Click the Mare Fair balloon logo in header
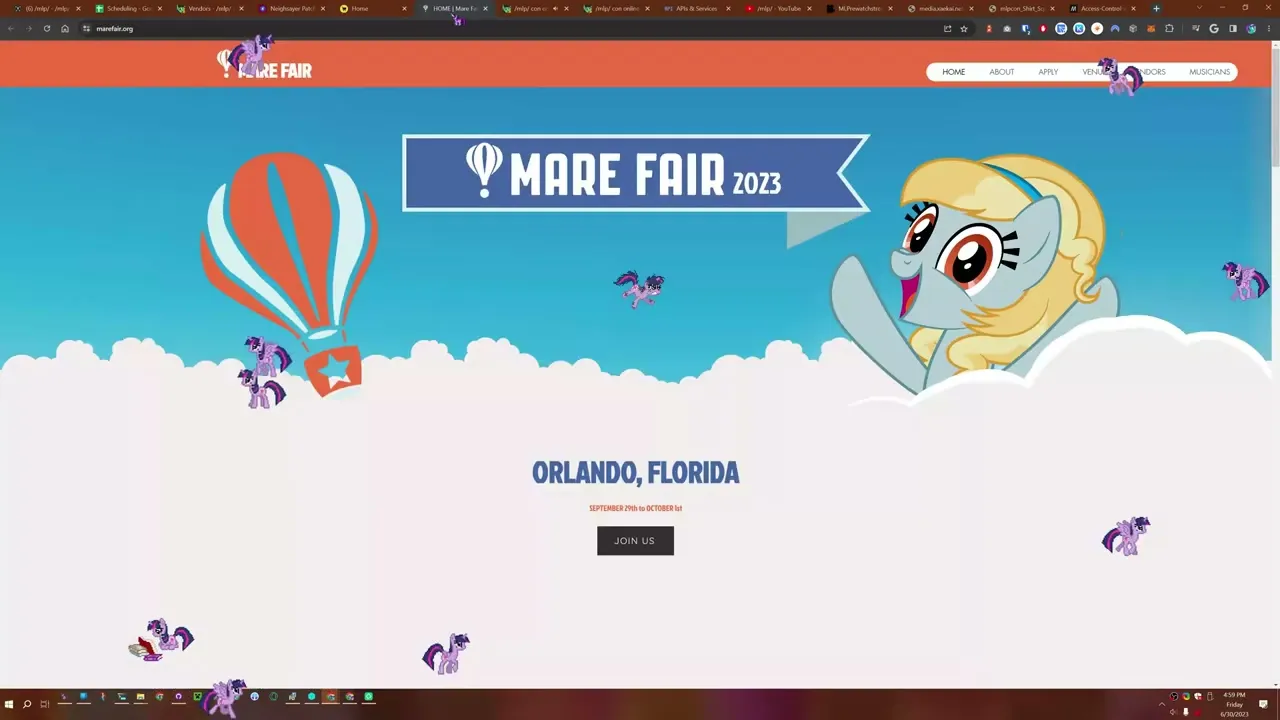Image resolution: width=1280 pixels, height=720 pixels. pos(265,66)
